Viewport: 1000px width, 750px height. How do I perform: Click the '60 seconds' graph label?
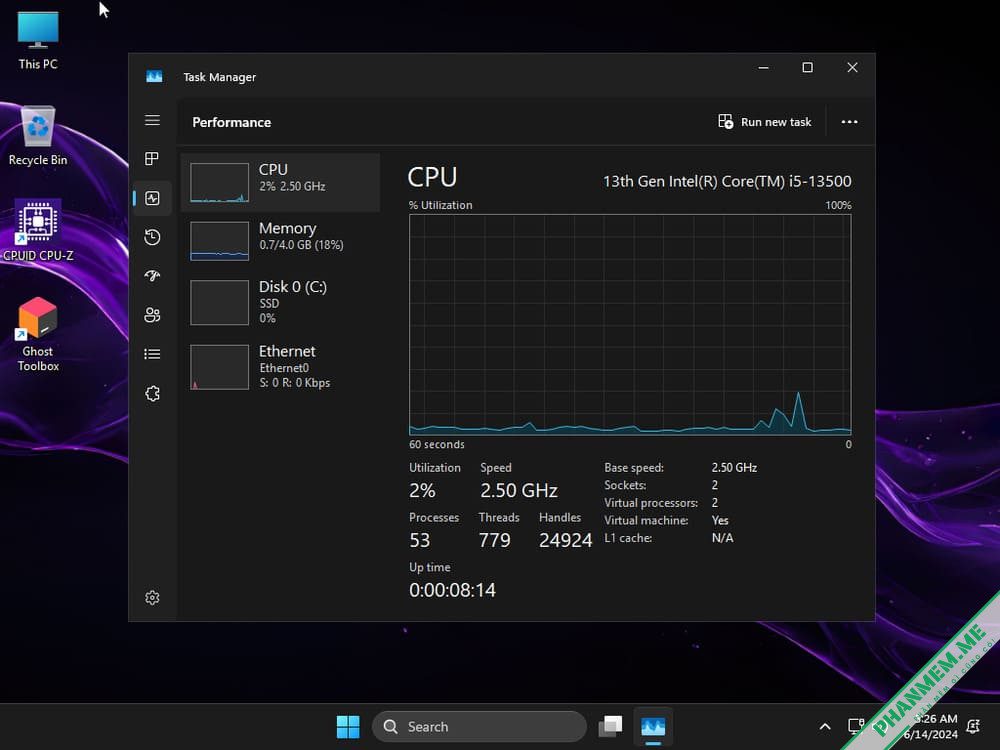click(x=437, y=445)
